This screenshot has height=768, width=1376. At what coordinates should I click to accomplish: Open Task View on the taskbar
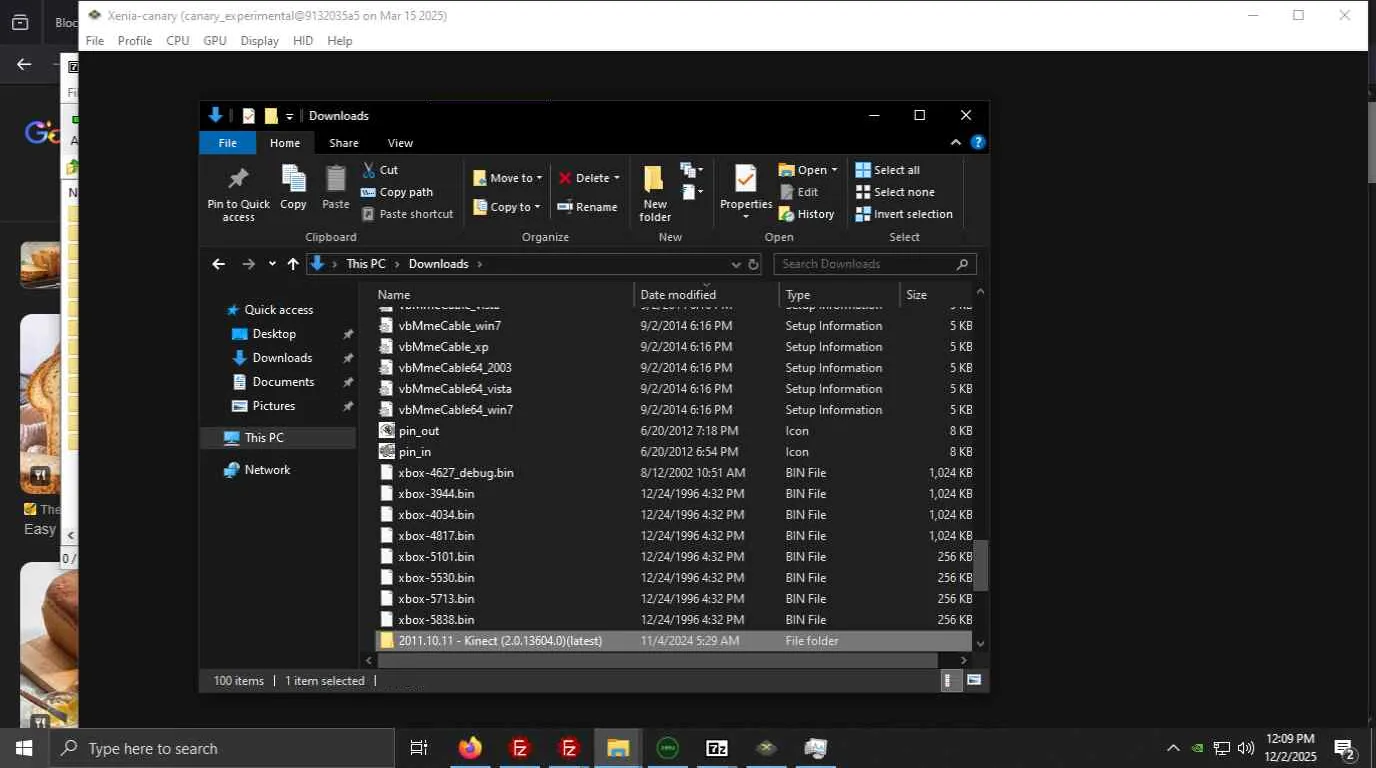point(419,748)
